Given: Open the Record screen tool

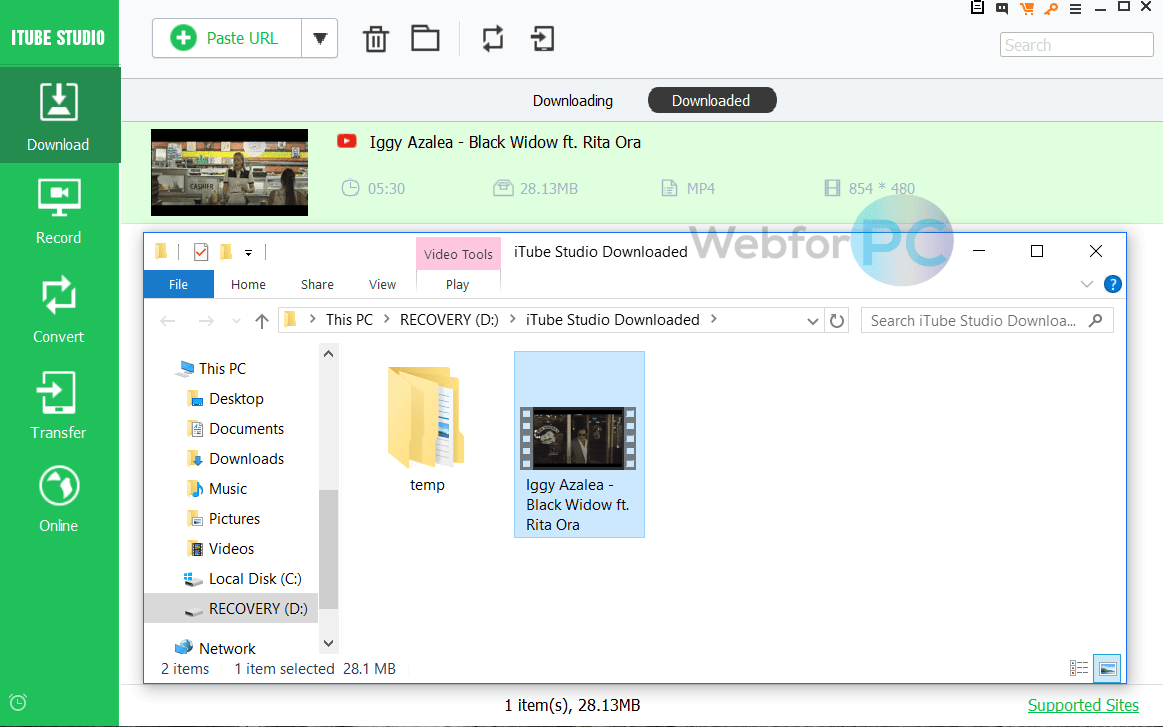Looking at the screenshot, I should pos(60,210).
